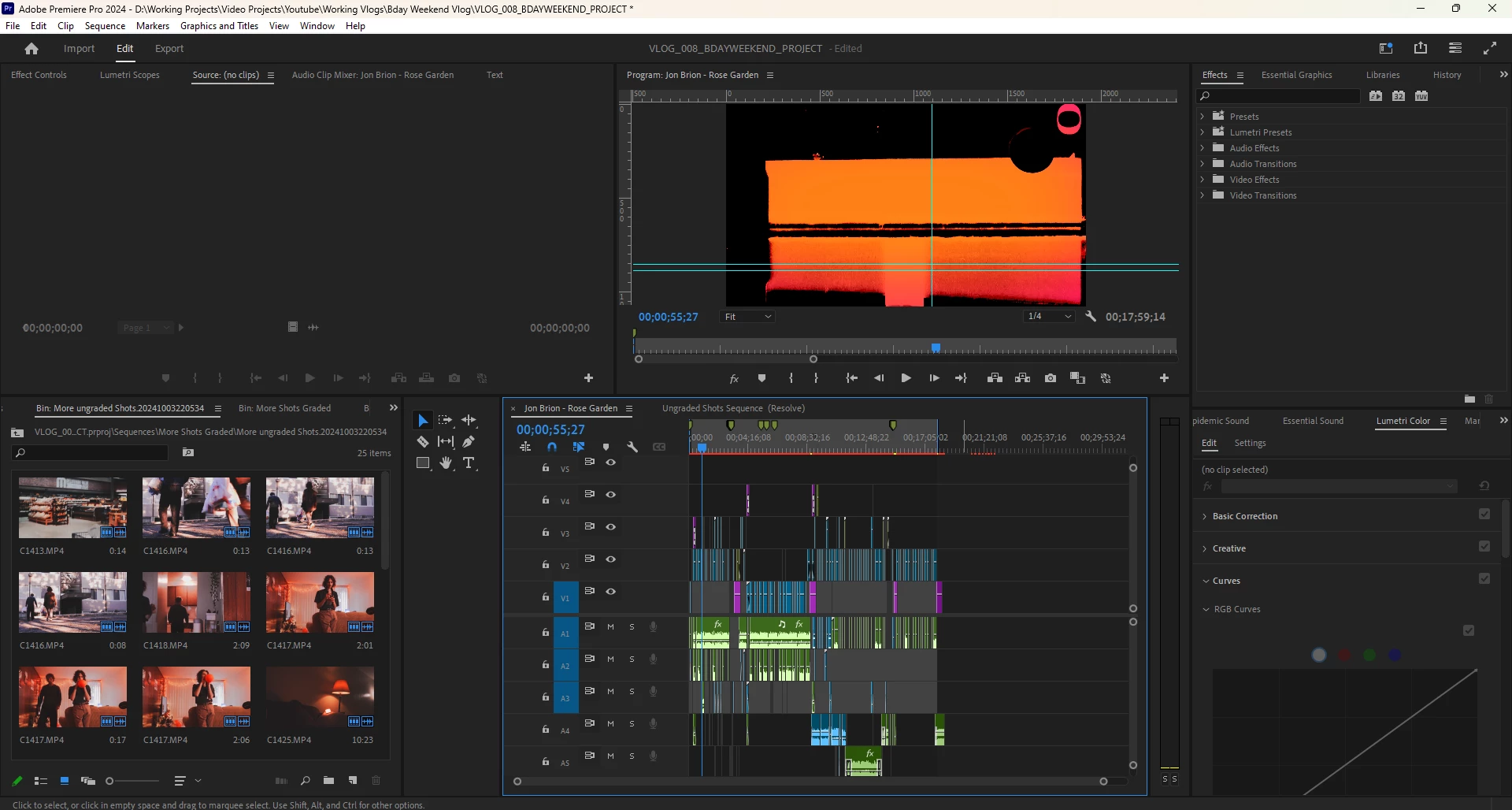The image size is (1512, 810).
Task: Mute audio track A1
Action: coord(610,627)
